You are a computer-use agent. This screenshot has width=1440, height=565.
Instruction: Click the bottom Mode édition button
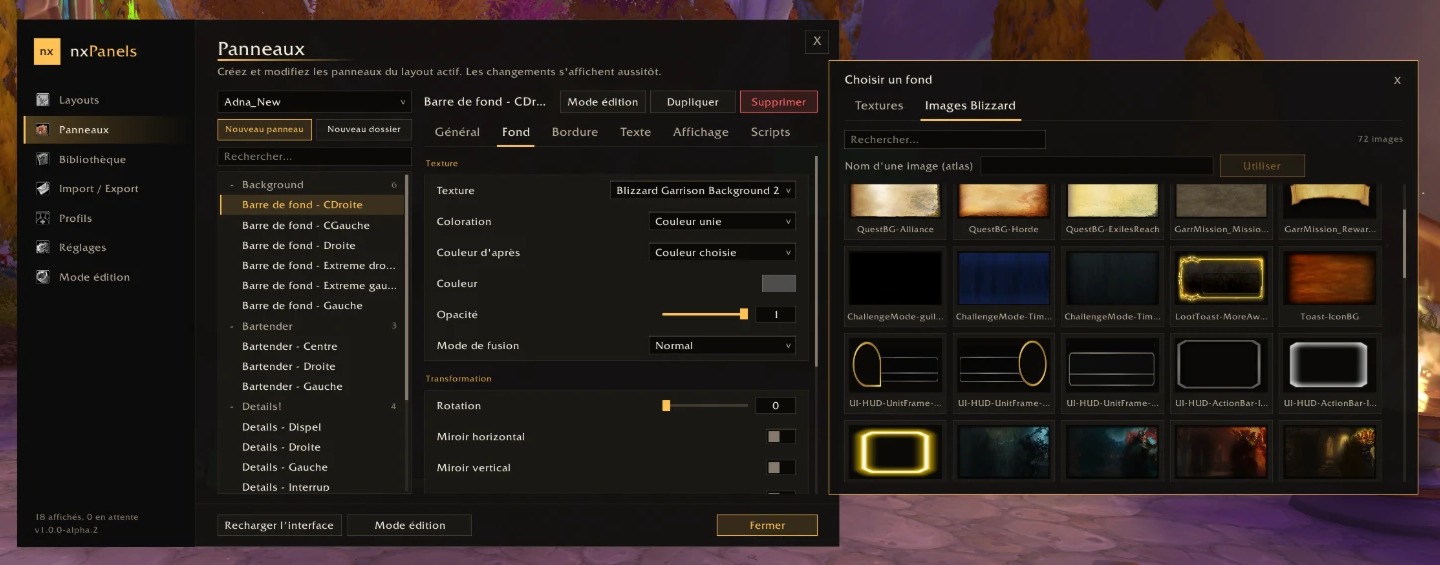point(409,525)
